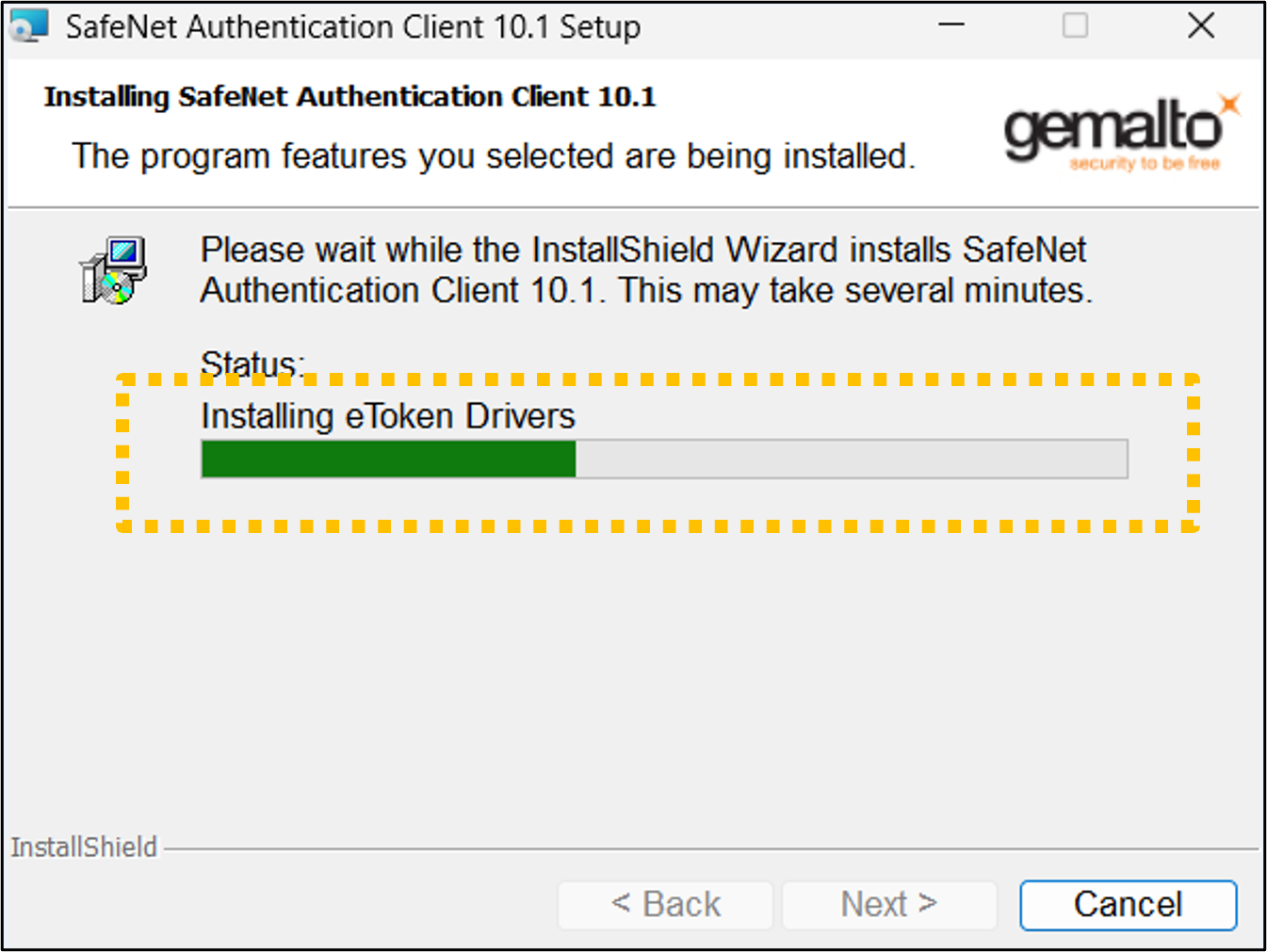The width and height of the screenshot is (1267, 952).
Task: Click the disabled Next button
Action: click(x=889, y=905)
